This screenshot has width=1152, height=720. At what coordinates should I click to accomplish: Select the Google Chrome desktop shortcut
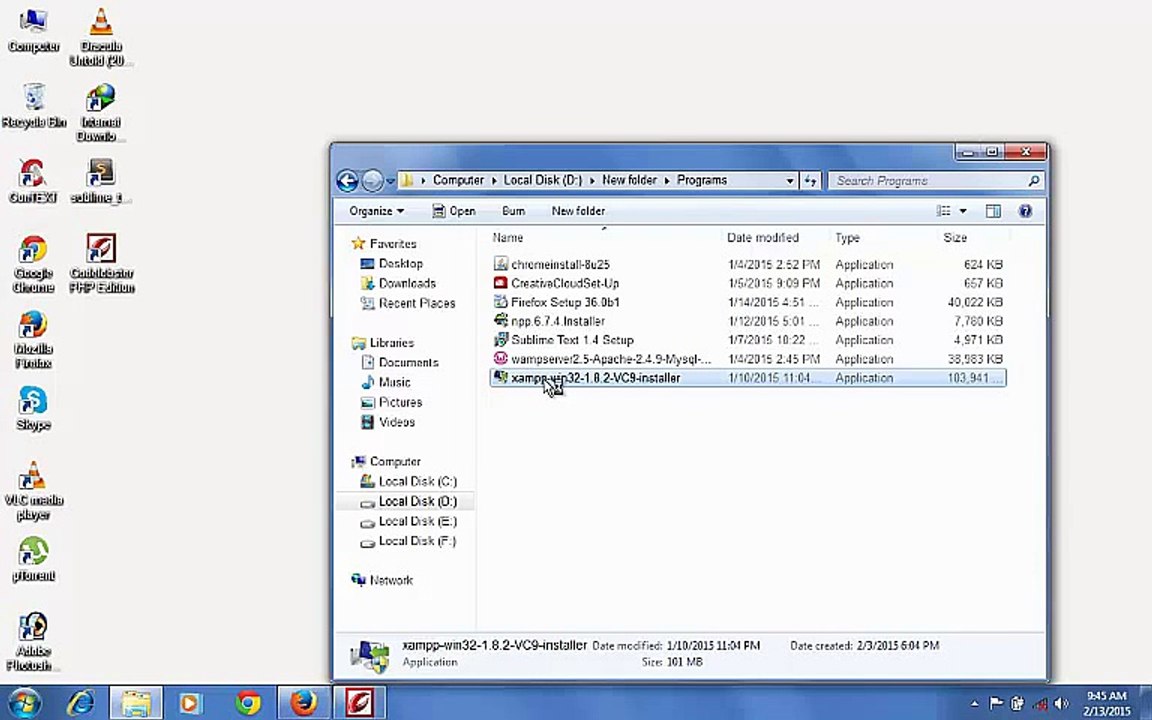coord(33,264)
